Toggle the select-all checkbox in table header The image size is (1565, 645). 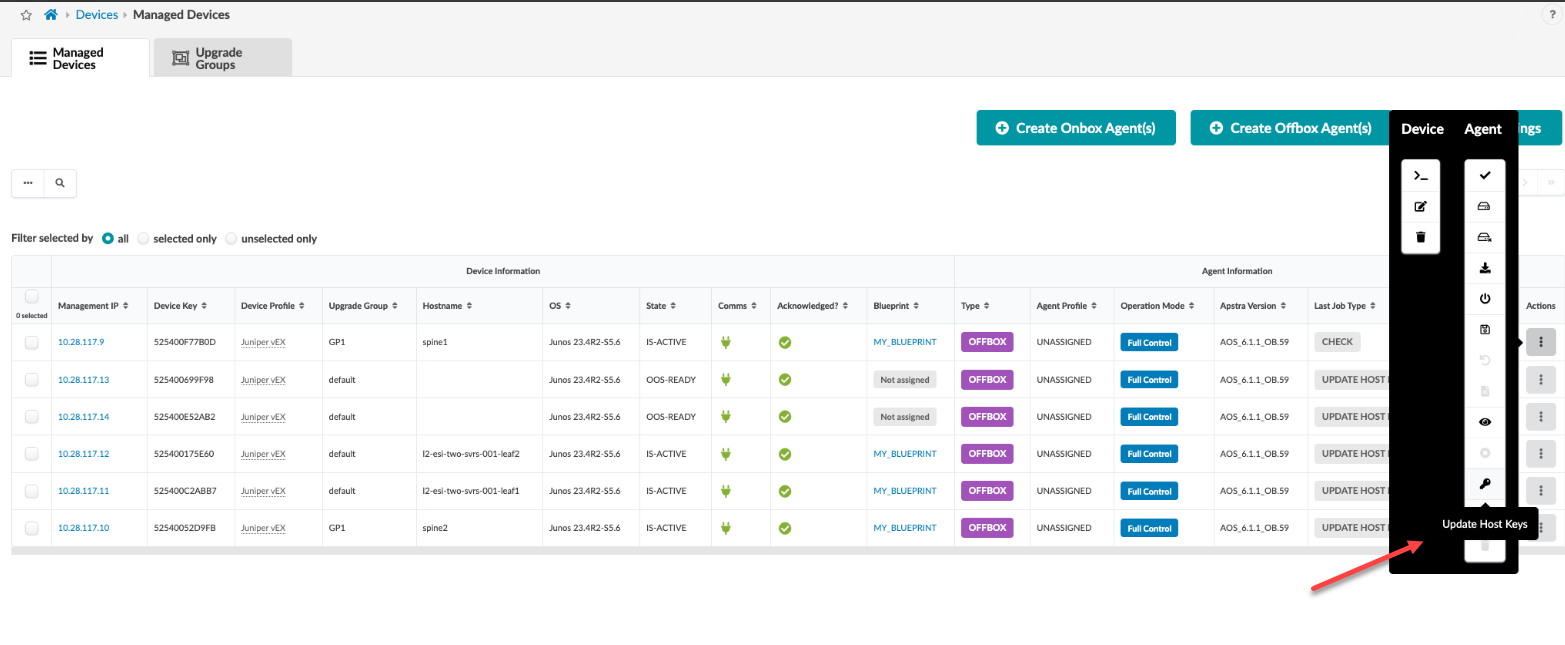click(x=31, y=297)
